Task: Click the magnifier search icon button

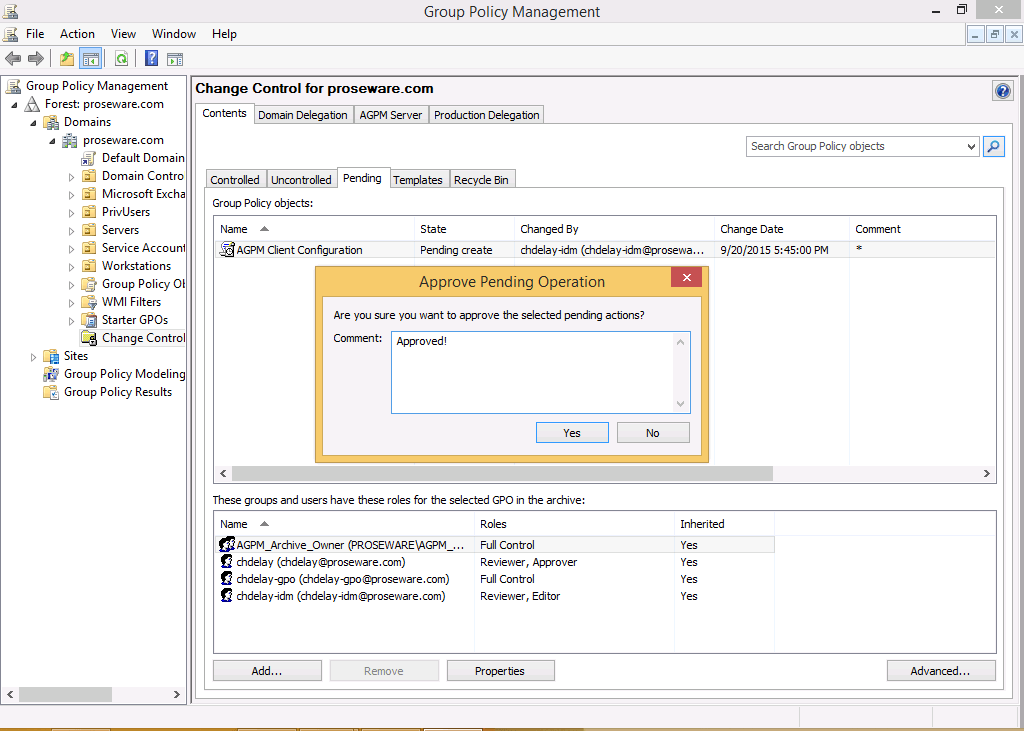Action: (993, 146)
